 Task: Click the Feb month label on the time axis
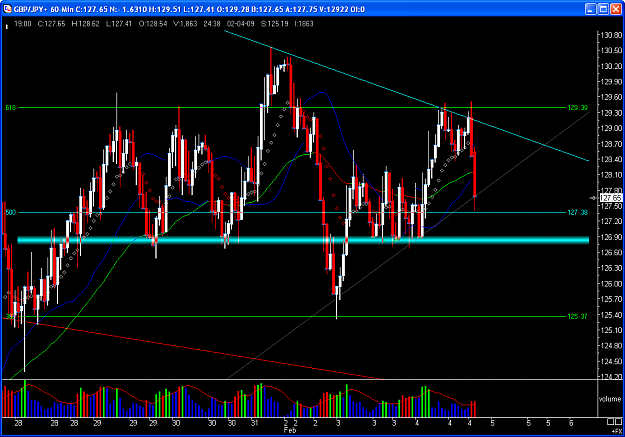tap(290, 431)
